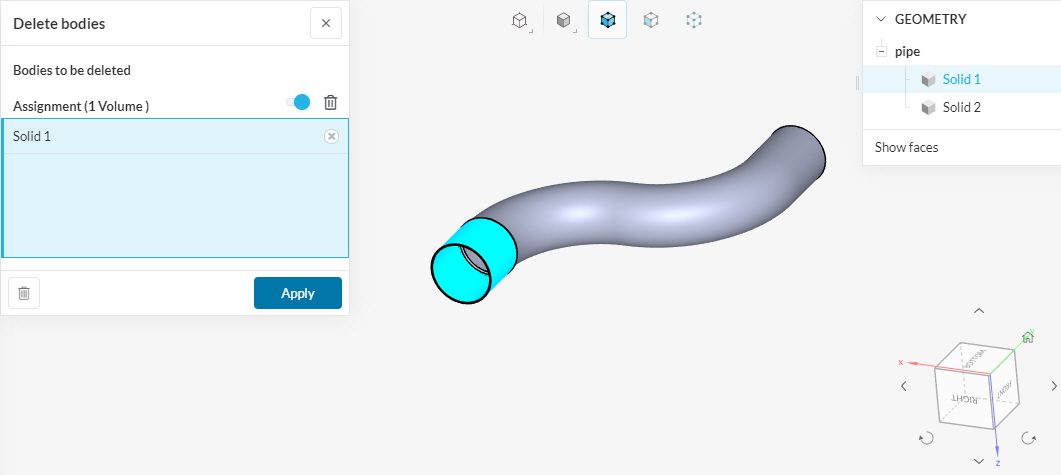Screen dimensions: 1061x475
Task: Remove Solid 1 from the assignment list
Action: tap(331, 137)
